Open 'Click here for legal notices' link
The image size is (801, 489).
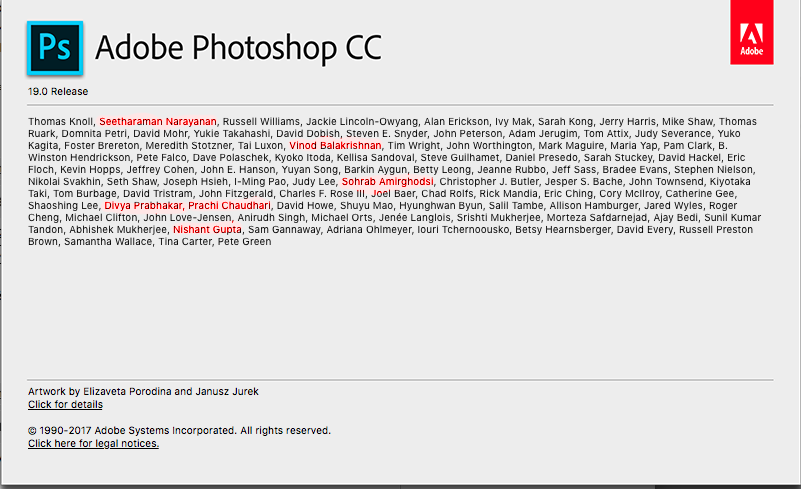(x=93, y=443)
